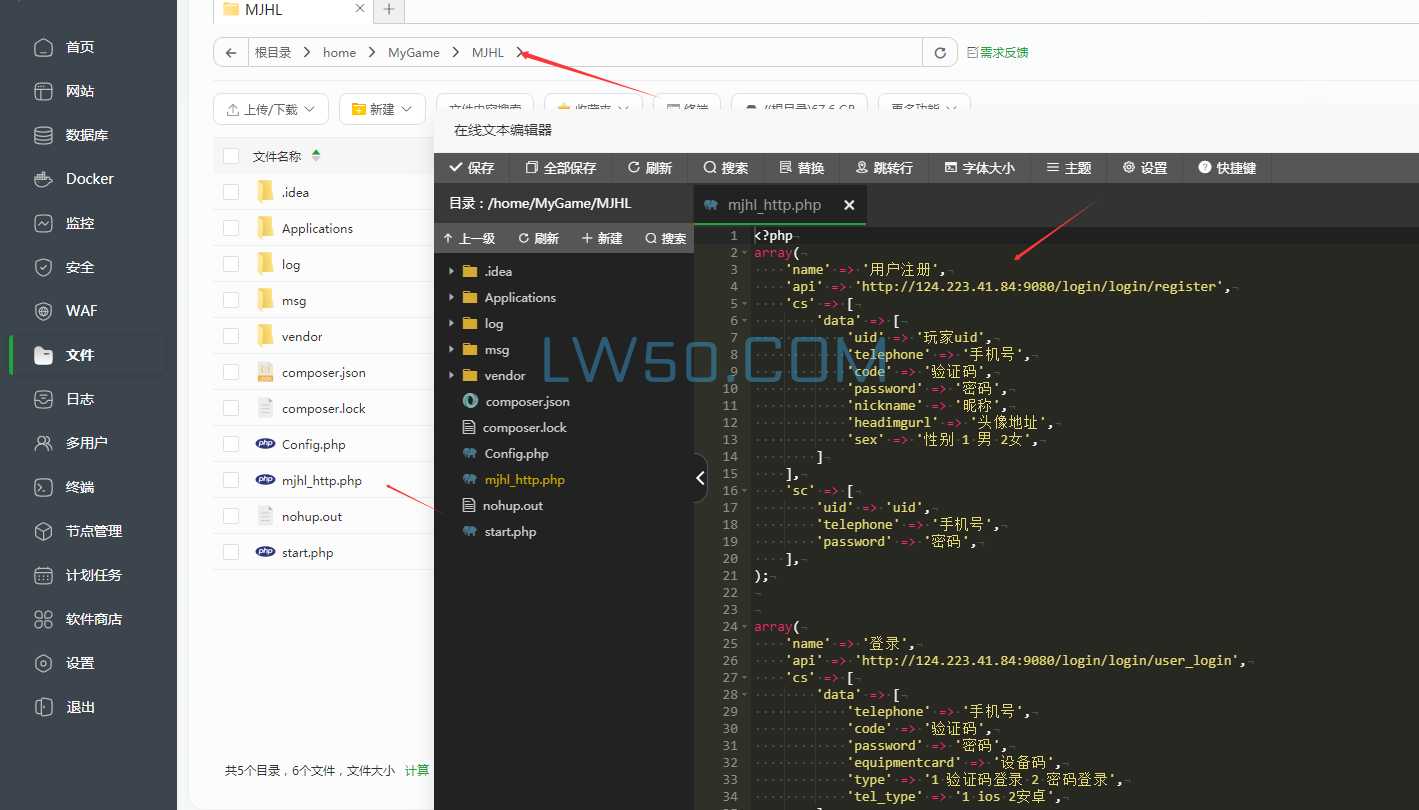Click the 需求反馈 feedback link

point(997,53)
